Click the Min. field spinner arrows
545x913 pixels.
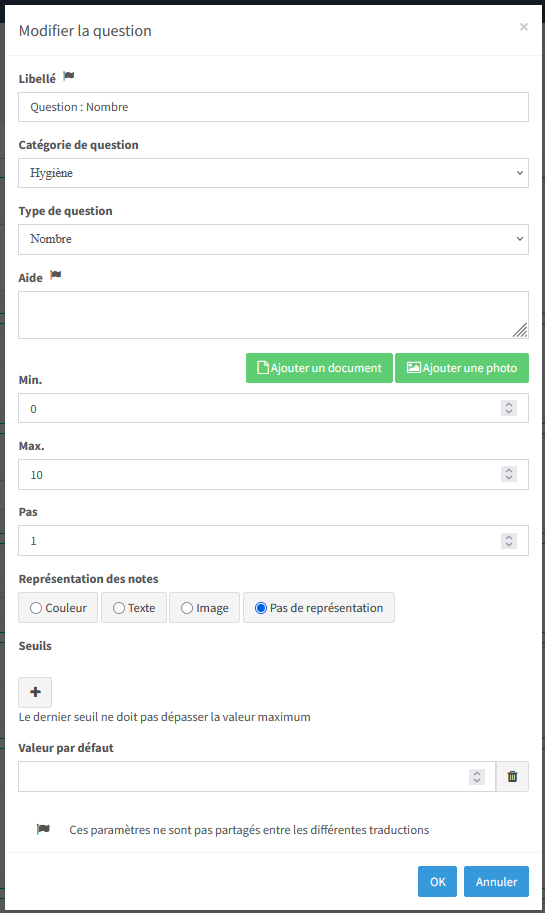tap(509, 408)
